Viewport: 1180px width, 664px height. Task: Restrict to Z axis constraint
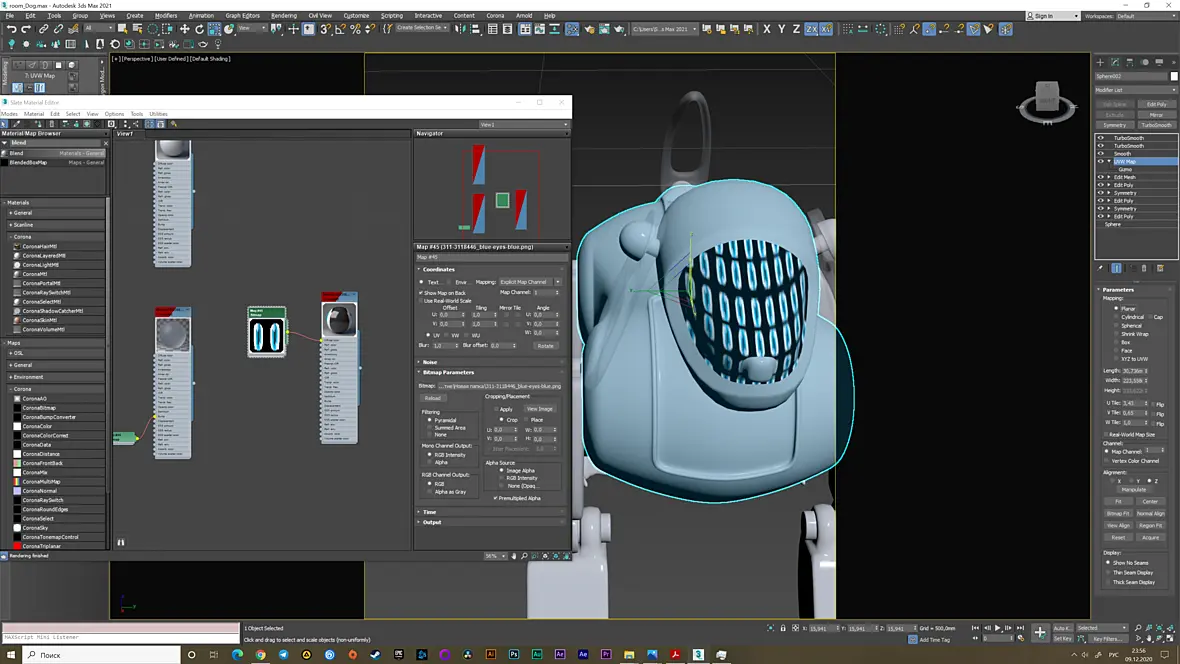pos(796,29)
